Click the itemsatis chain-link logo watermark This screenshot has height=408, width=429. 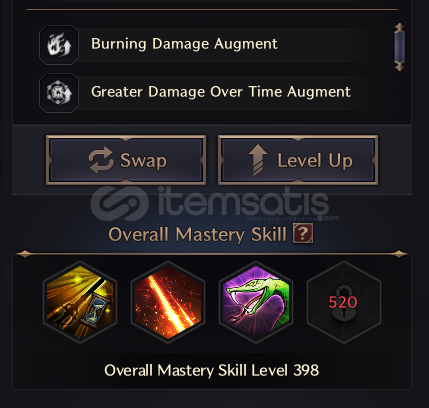(x=119, y=203)
